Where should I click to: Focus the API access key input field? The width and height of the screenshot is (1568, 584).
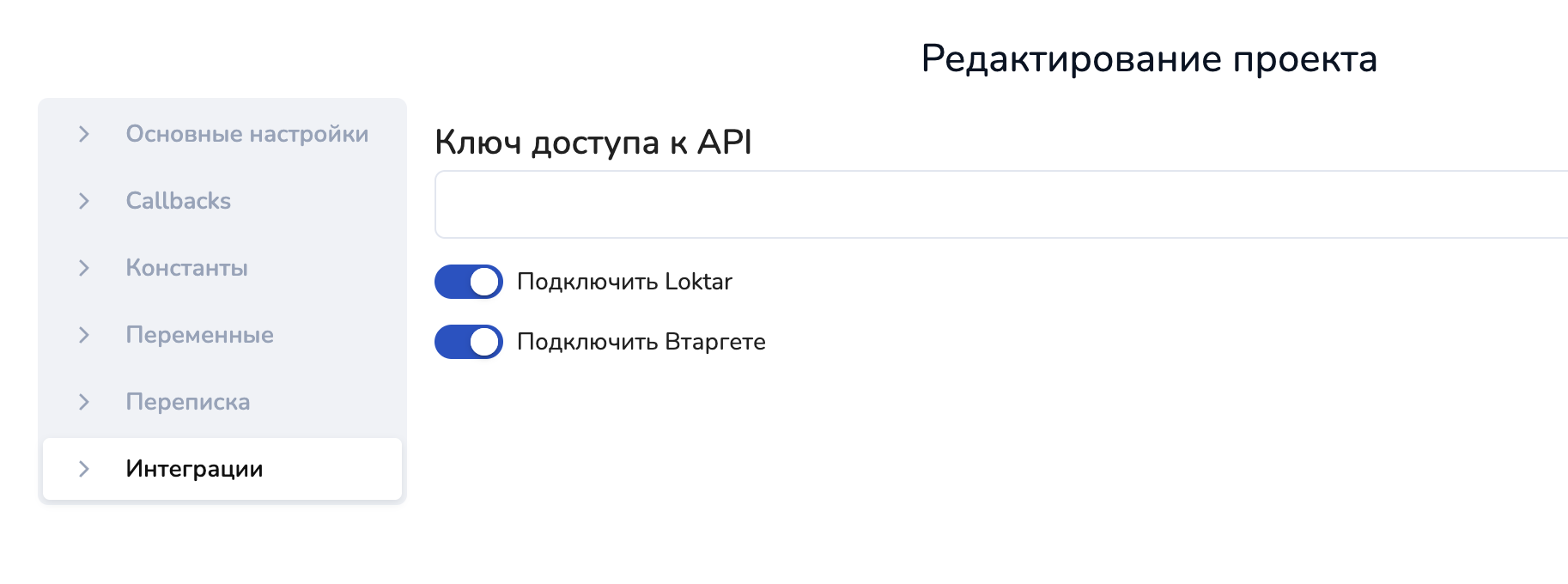coord(996,204)
